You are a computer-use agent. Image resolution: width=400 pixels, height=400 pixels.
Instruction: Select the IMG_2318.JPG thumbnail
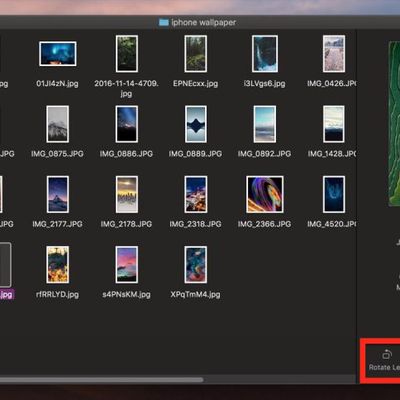click(x=196, y=194)
